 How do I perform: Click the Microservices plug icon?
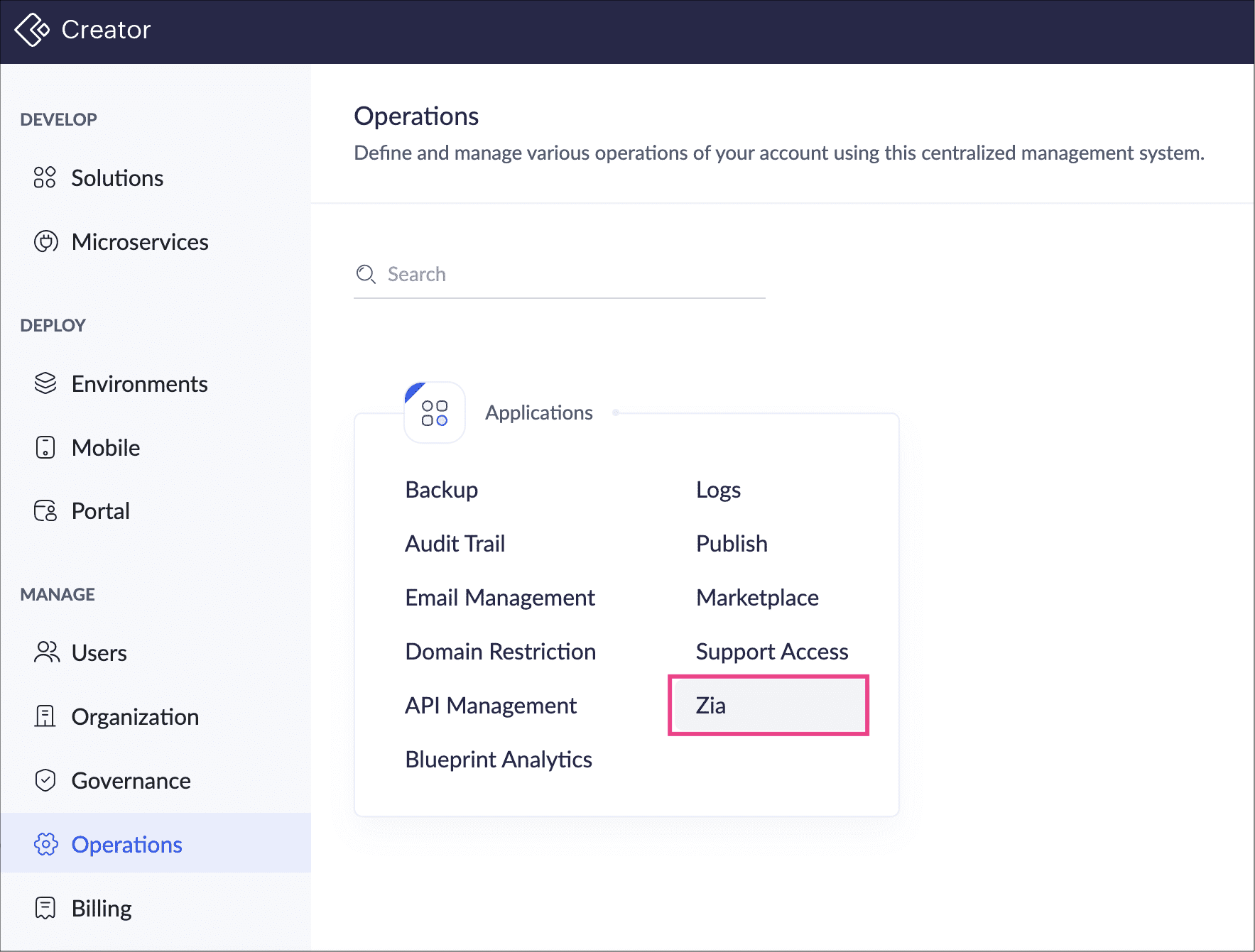click(45, 241)
